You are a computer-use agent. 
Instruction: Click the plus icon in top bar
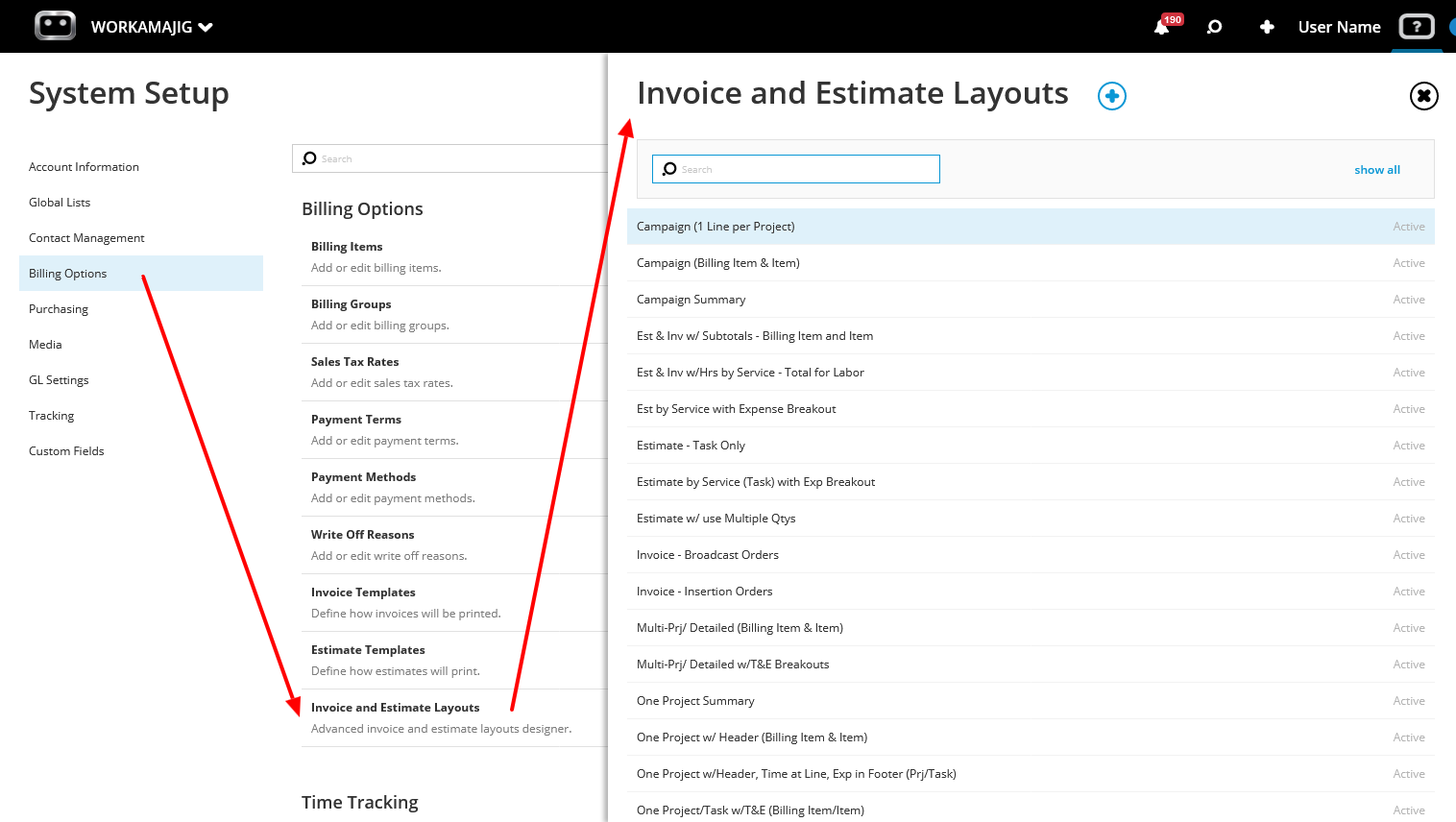[1267, 27]
